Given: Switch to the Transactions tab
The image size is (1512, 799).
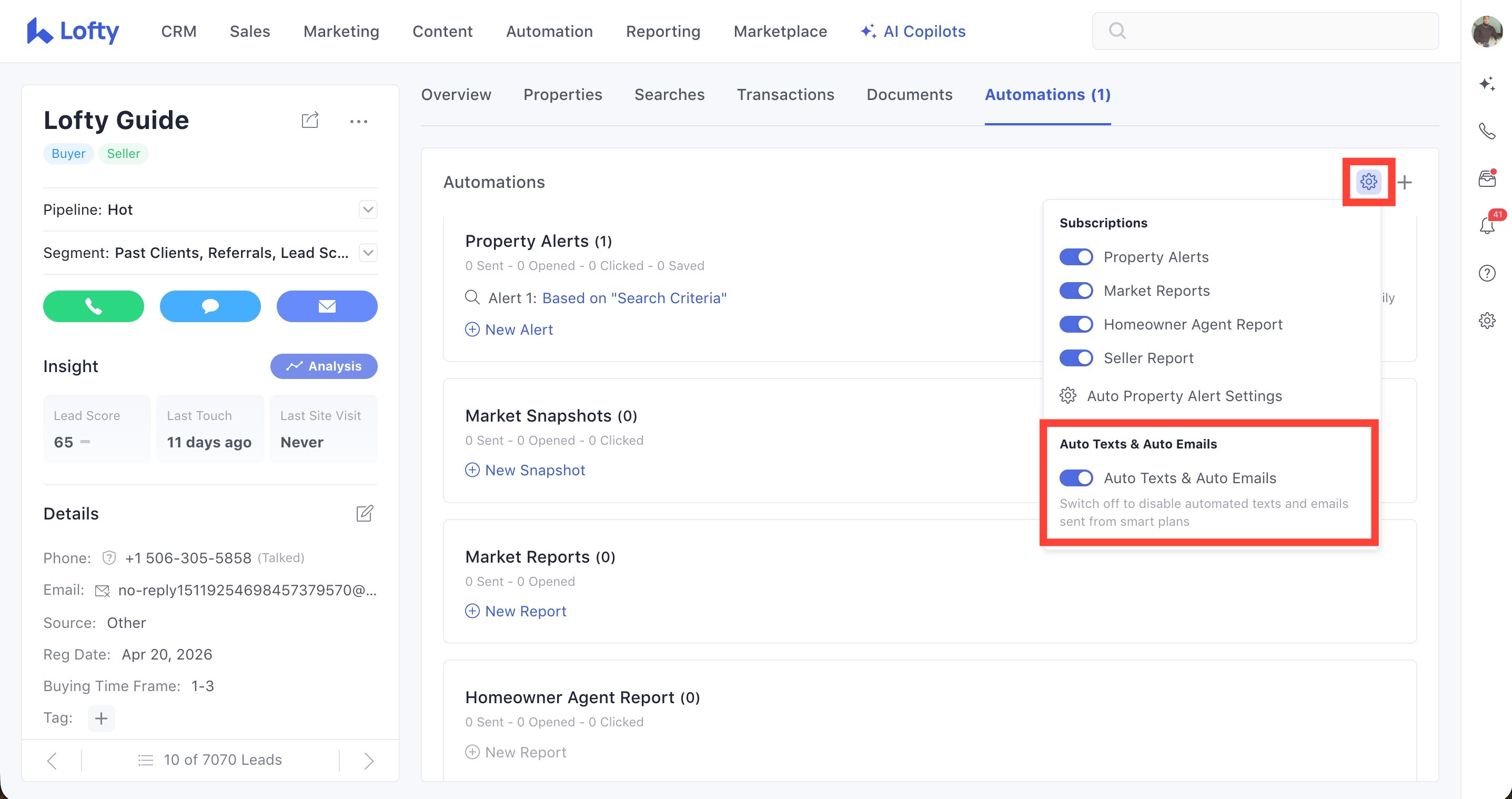Looking at the screenshot, I should [x=785, y=95].
